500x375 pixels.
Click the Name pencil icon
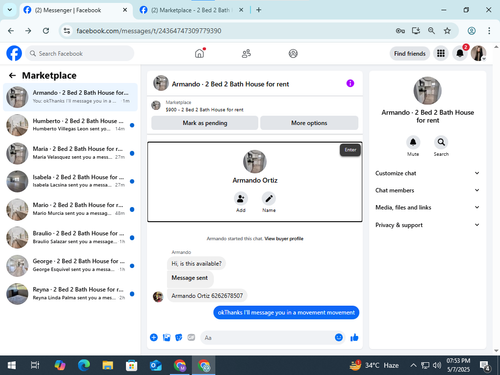(269, 199)
